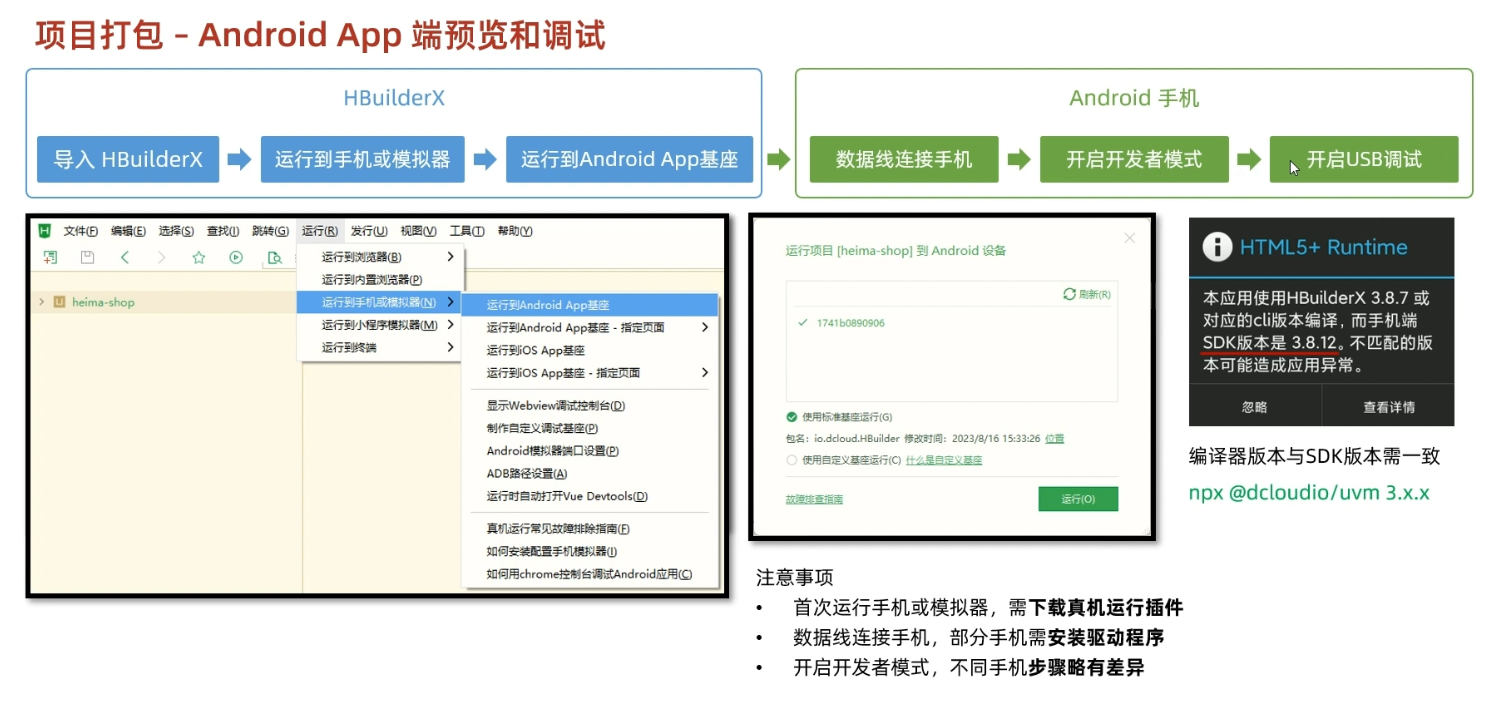Click the HBuilderX green logo icon
Image resolution: width=1498 pixels, height=705 pixels.
(x=44, y=231)
